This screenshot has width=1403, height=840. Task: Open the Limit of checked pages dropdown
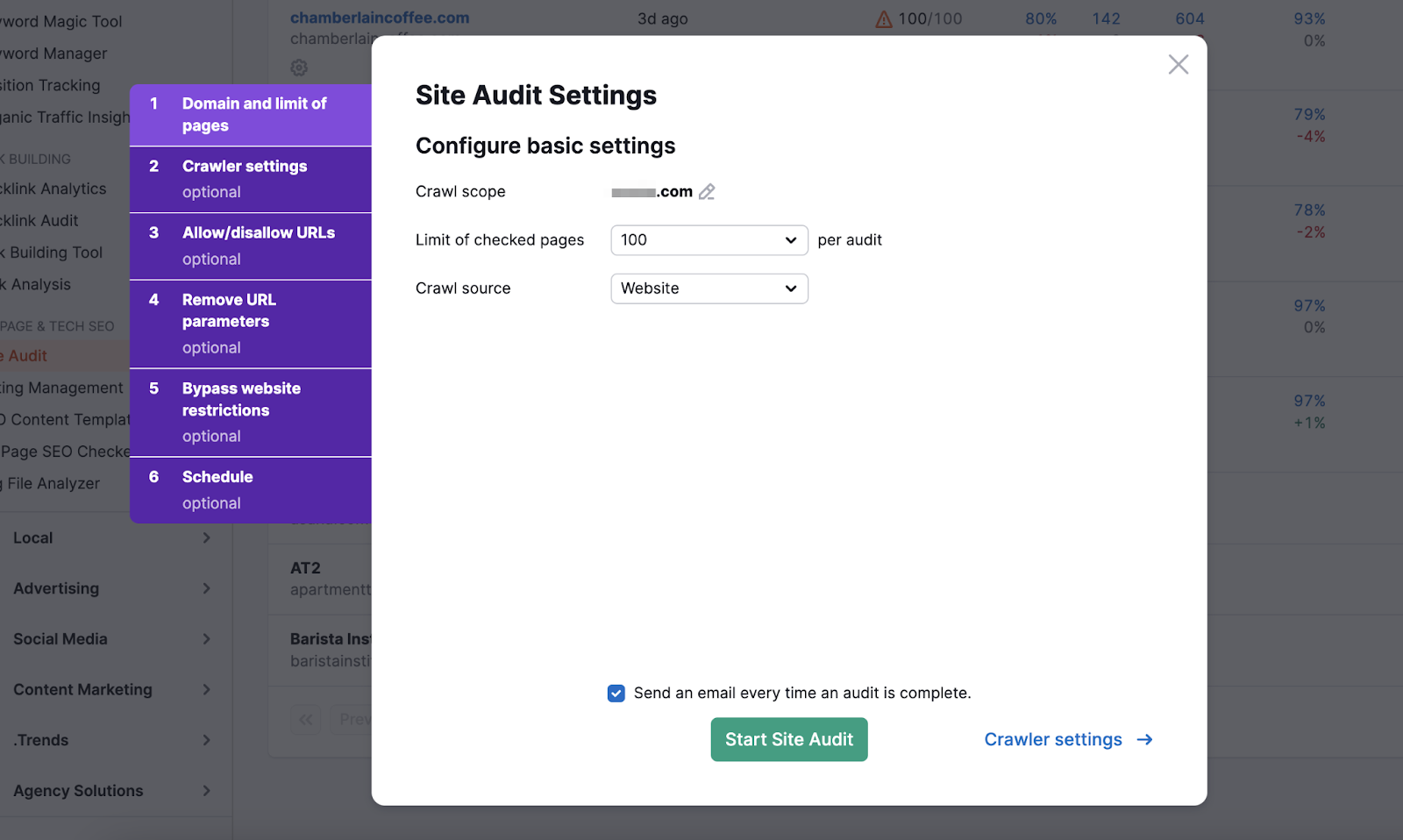[708, 239]
